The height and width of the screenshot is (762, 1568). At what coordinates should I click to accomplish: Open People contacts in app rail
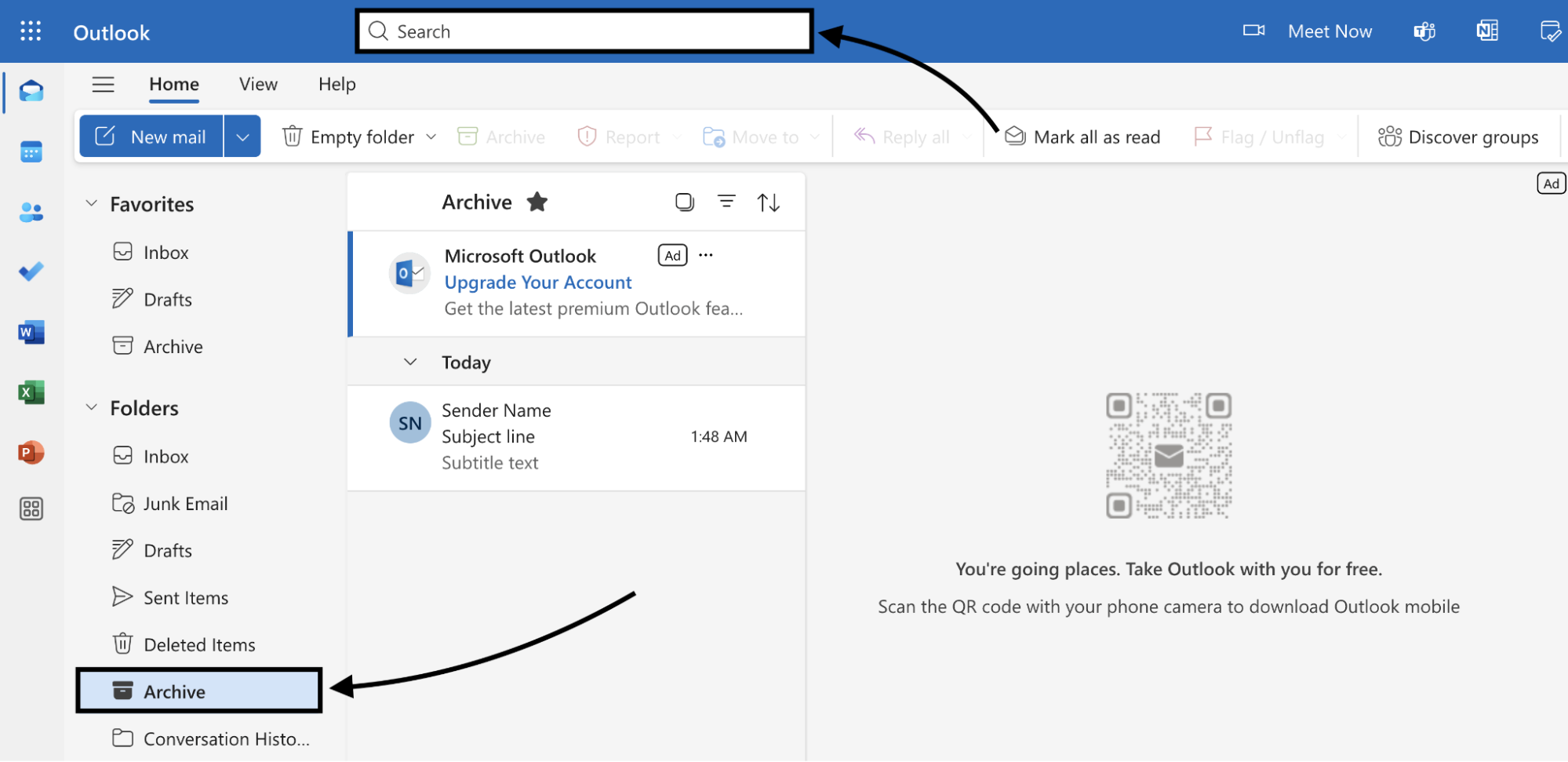click(x=31, y=212)
